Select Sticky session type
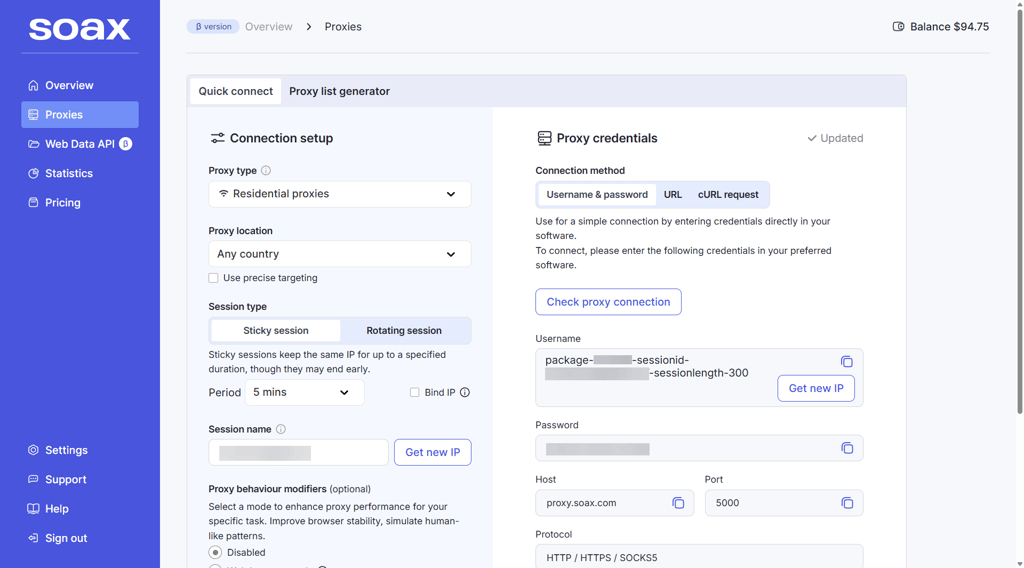This screenshot has width=1024, height=568. [x=276, y=331]
